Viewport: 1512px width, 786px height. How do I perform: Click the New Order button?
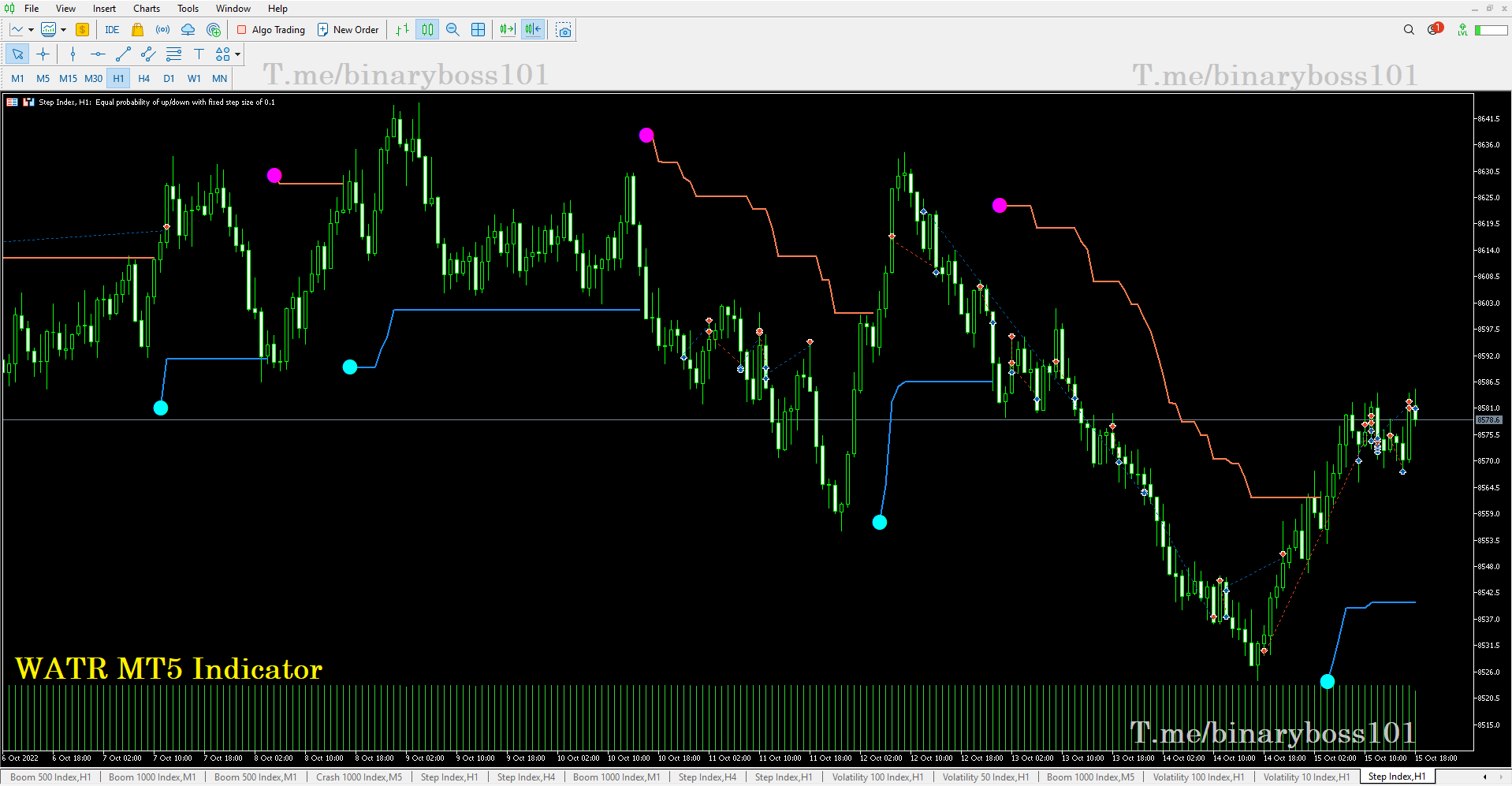point(348,30)
